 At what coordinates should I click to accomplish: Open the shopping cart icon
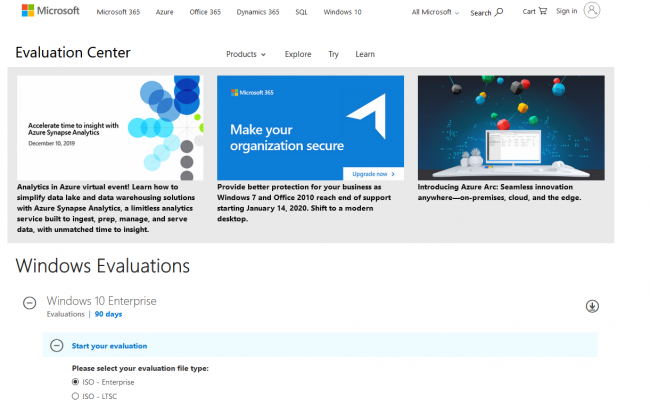tap(543, 11)
